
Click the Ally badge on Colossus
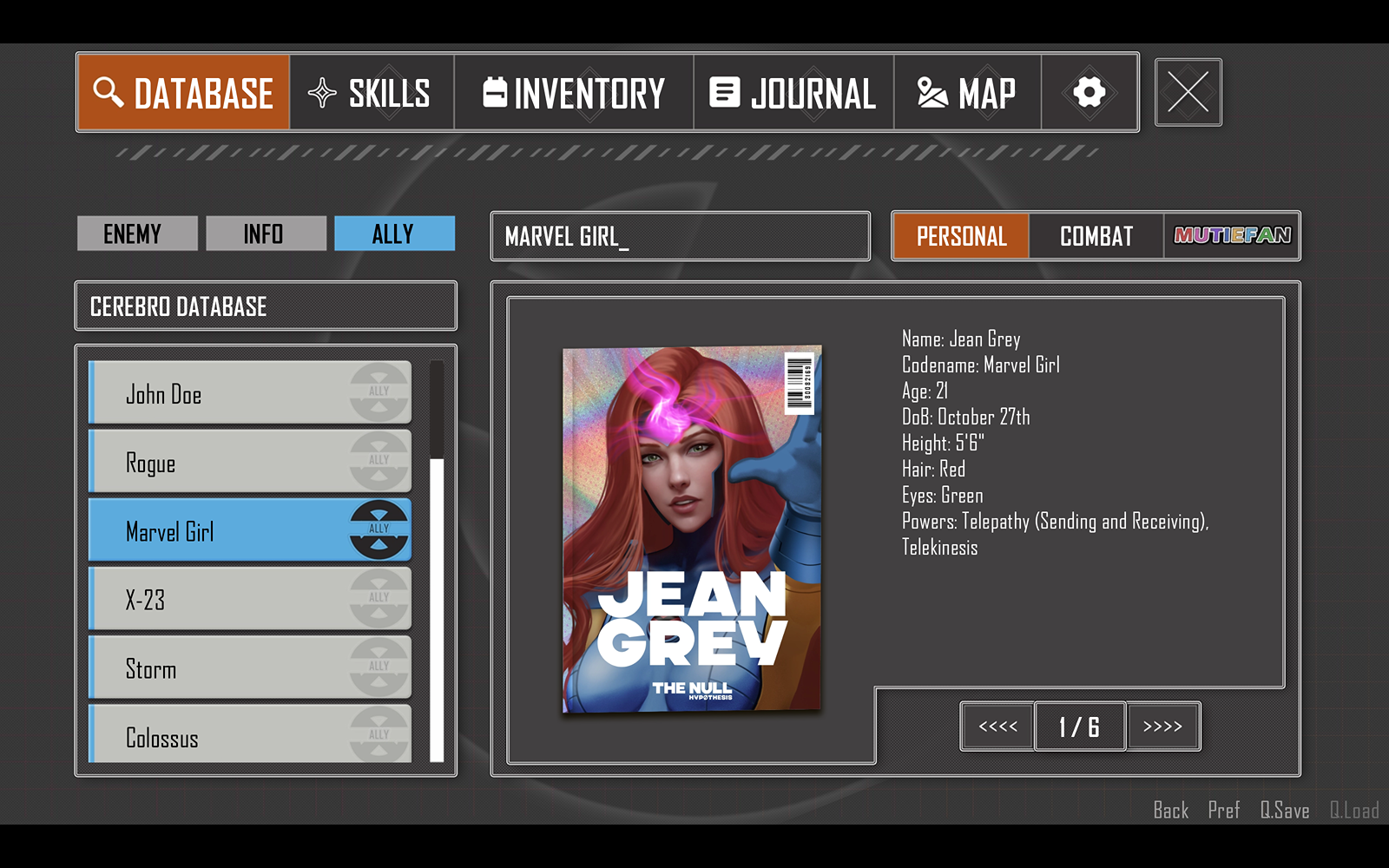click(x=379, y=734)
